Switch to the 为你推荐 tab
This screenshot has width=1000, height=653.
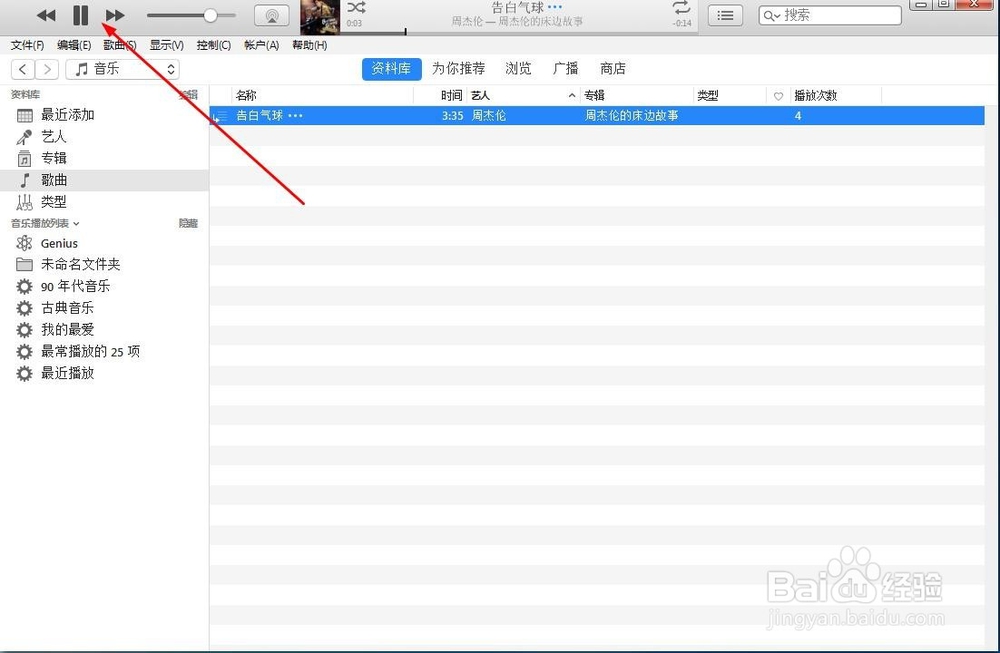pyautogui.click(x=459, y=69)
